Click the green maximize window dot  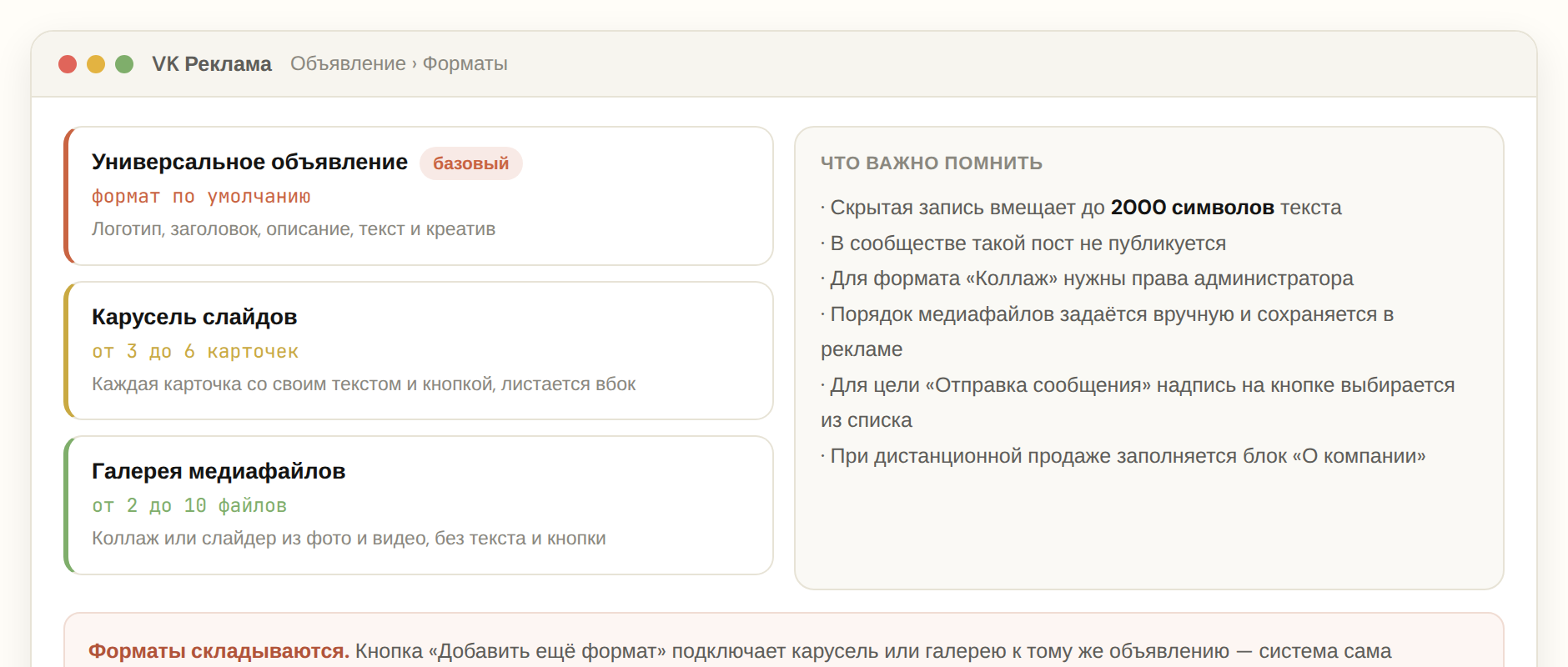point(124,64)
